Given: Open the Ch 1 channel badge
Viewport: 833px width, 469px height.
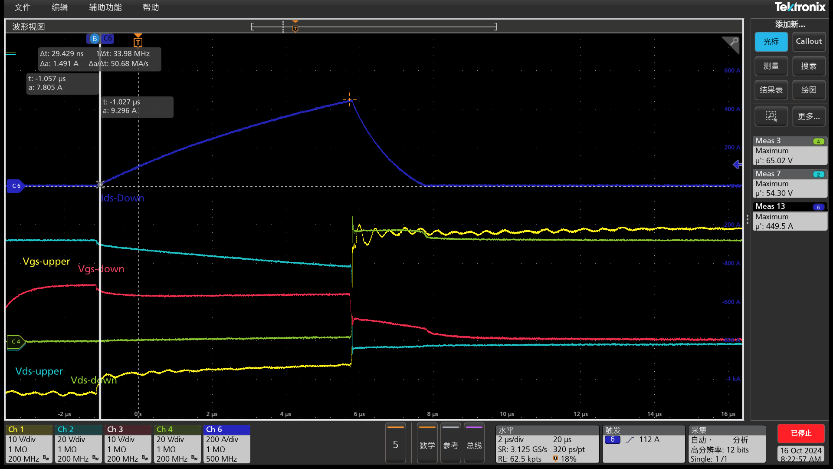Looking at the screenshot, I should [29, 444].
